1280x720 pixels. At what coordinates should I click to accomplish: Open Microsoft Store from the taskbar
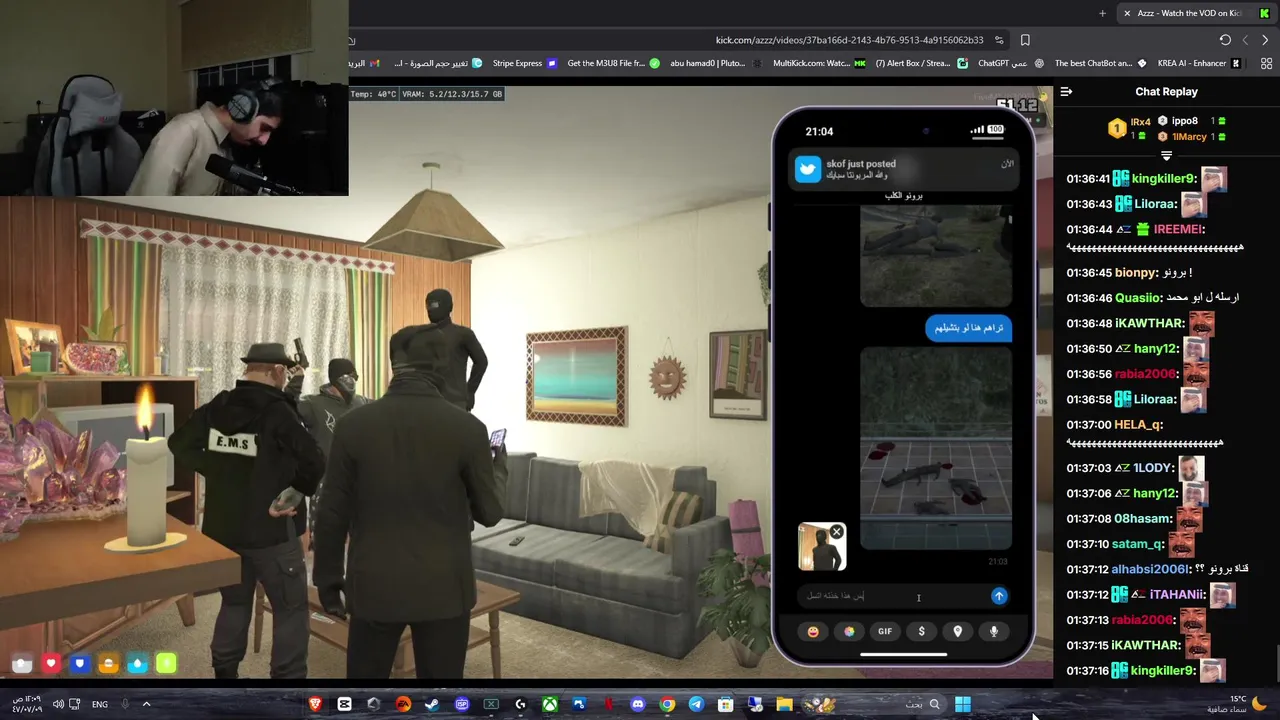tap(725, 704)
